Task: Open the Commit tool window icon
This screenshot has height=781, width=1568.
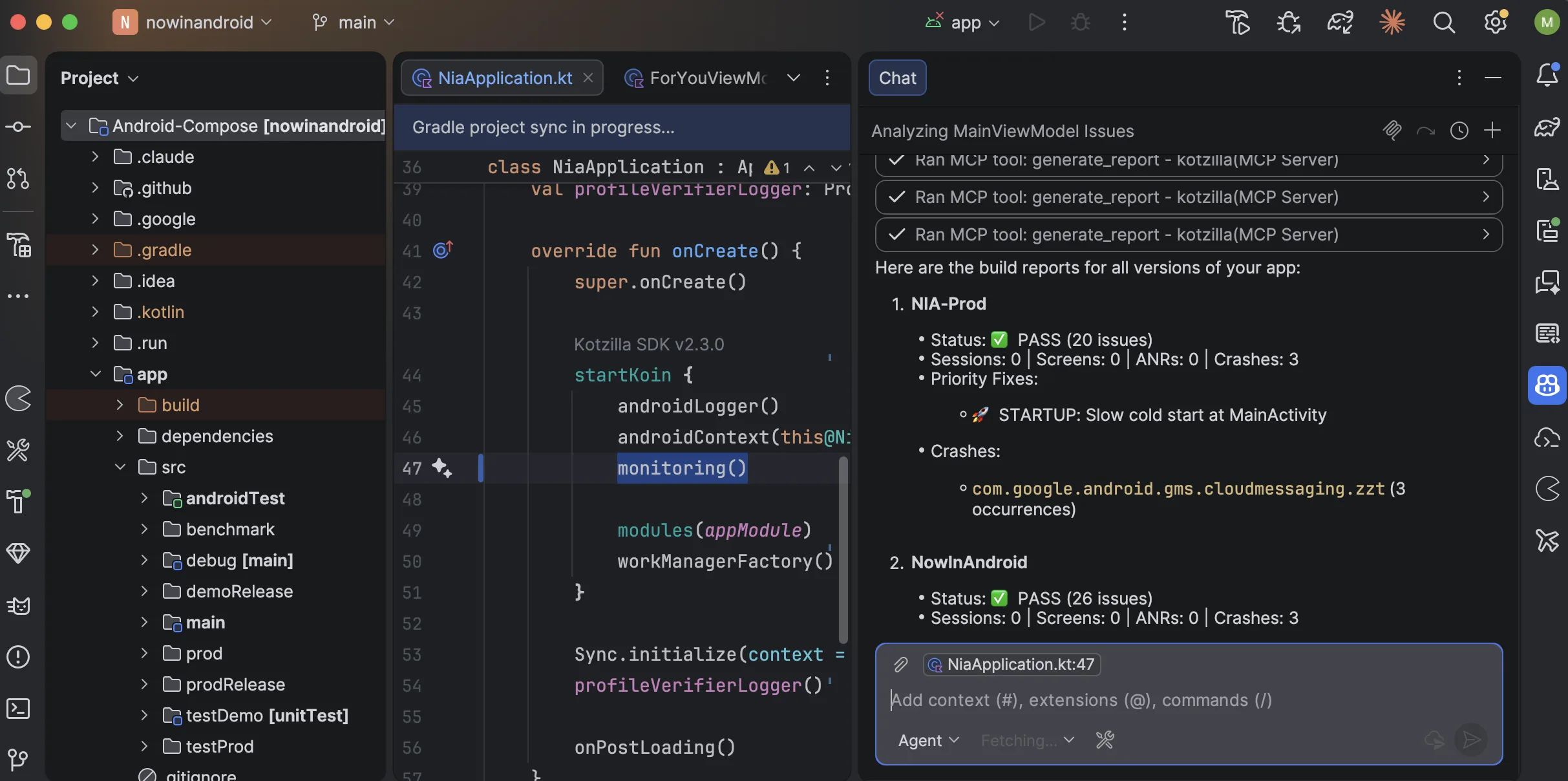Action: 18,127
